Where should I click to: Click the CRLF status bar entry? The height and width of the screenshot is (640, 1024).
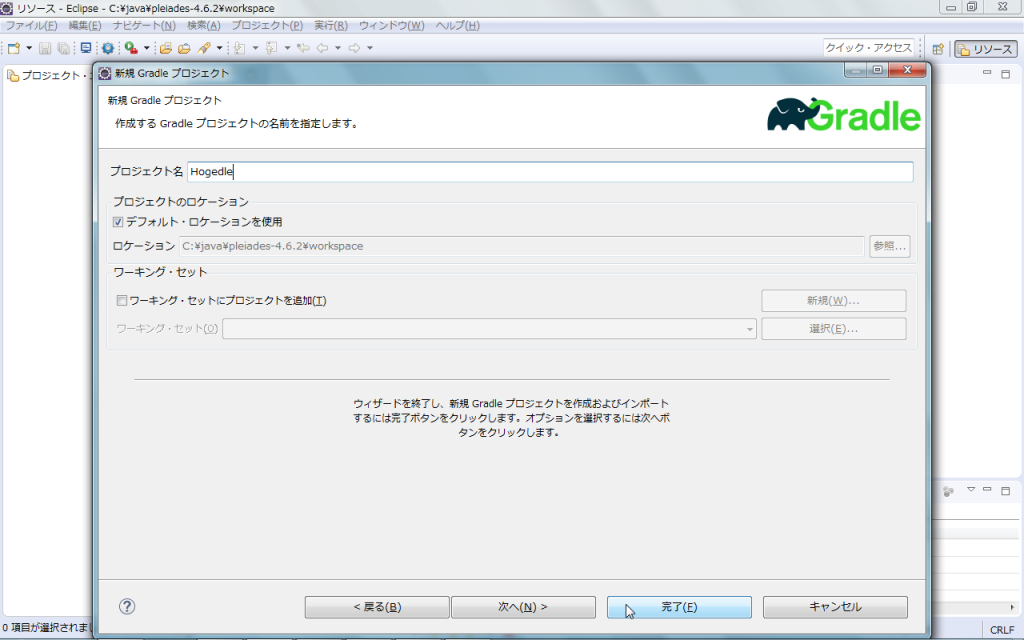click(x=1002, y=630)
